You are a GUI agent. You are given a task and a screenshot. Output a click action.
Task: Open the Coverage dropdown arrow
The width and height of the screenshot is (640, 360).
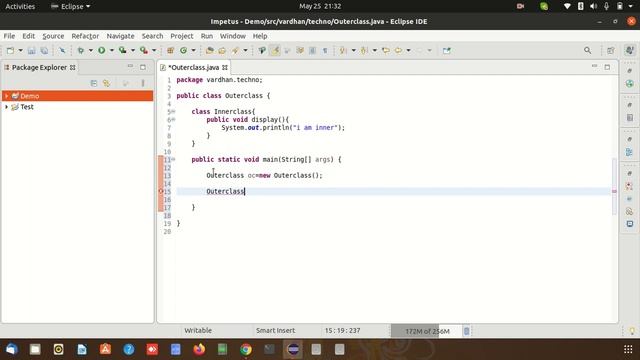click(x=133, y=51)
